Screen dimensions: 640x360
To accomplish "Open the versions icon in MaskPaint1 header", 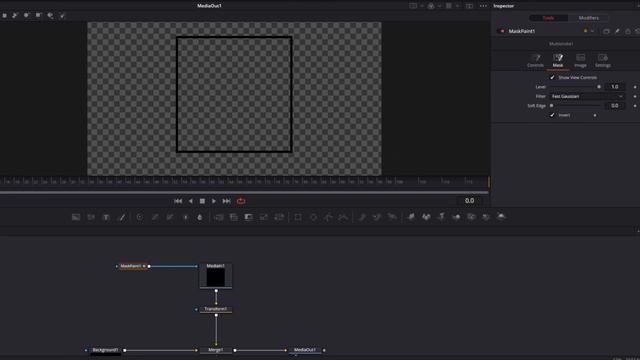I will tap(606, 31).
